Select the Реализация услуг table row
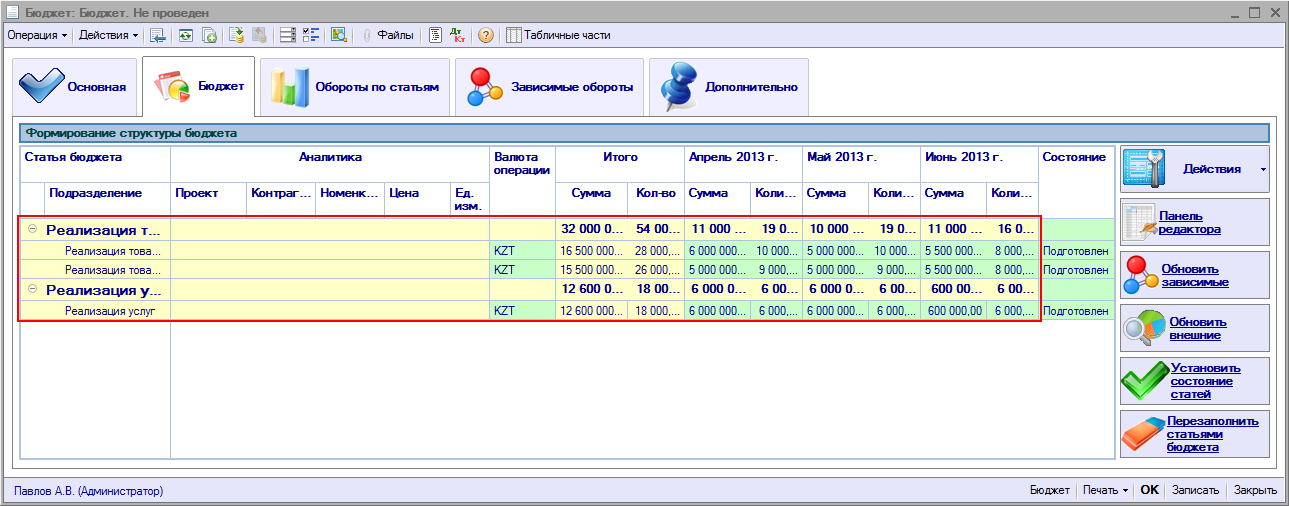This screenshot has height=506, width=1289. pyautogui.click(x=110, y=311)
